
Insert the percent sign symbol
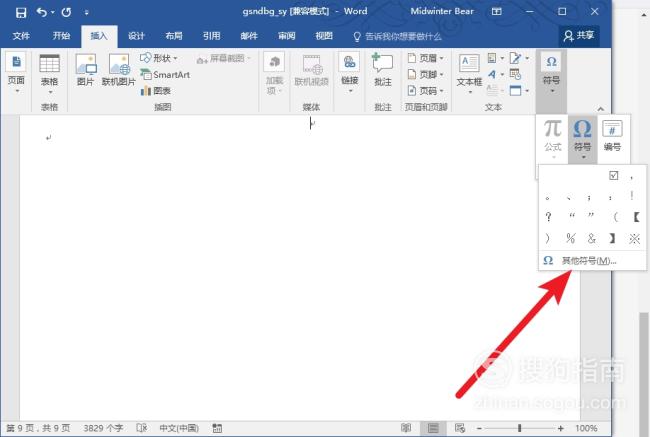coord(570,238)
